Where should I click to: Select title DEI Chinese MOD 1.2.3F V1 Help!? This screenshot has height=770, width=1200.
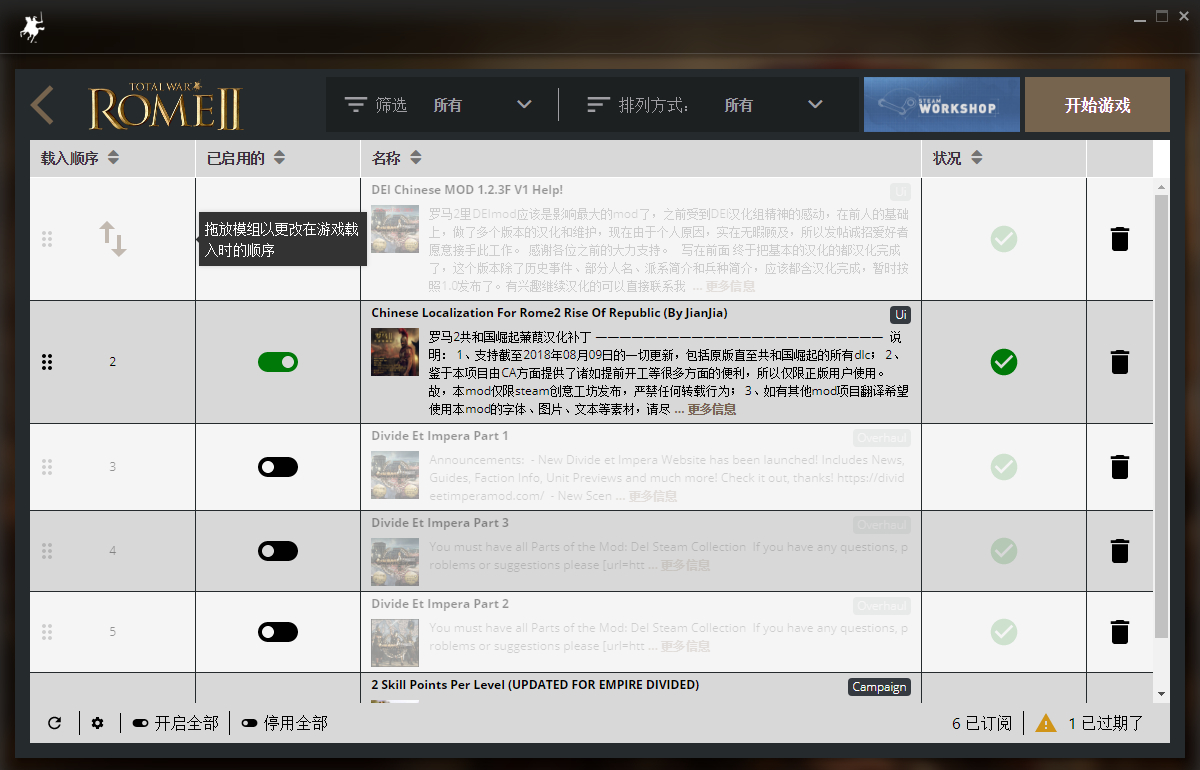tap(467, 190)
